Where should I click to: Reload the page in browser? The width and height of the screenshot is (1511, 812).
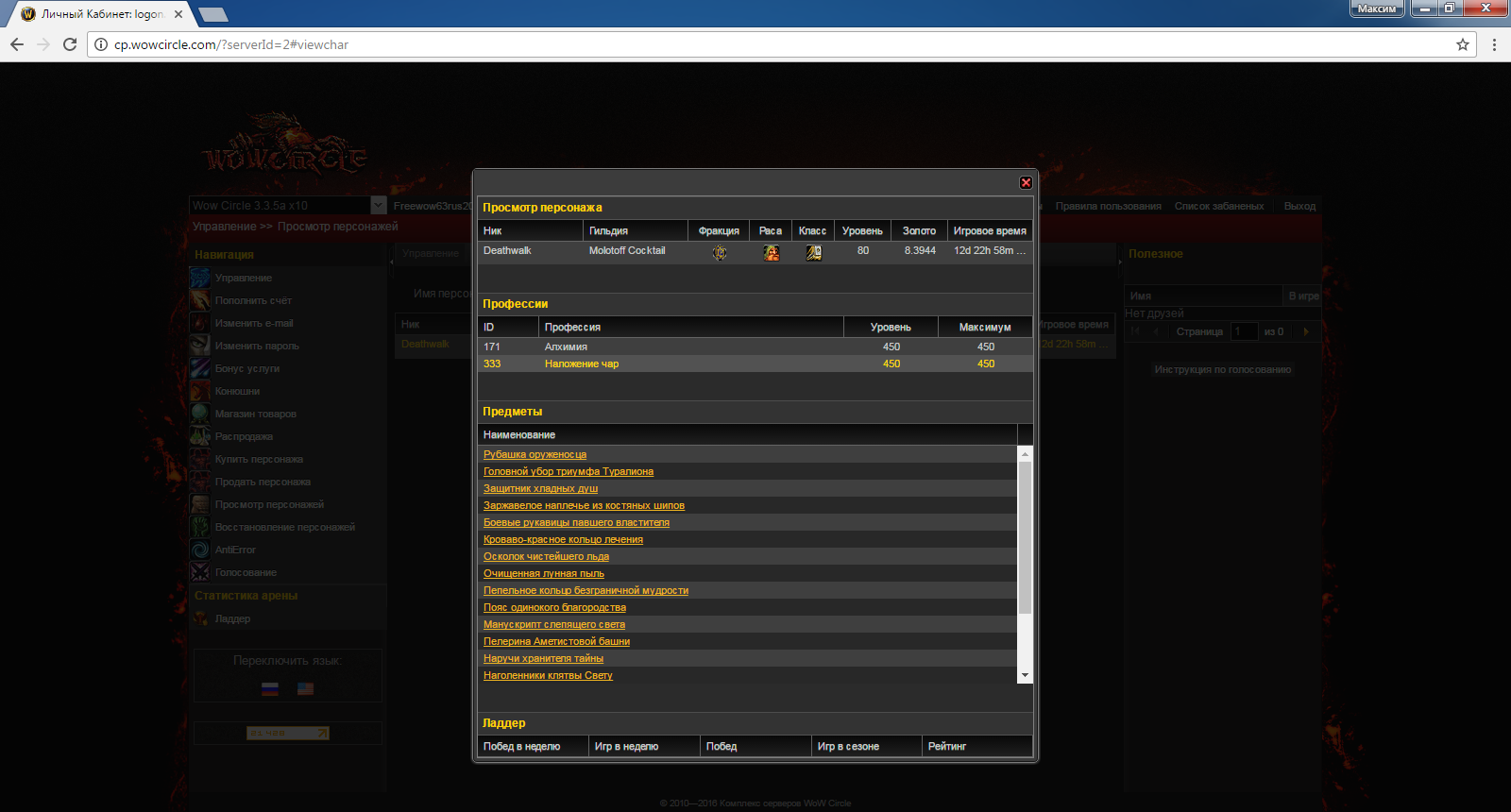pos(70,44)
